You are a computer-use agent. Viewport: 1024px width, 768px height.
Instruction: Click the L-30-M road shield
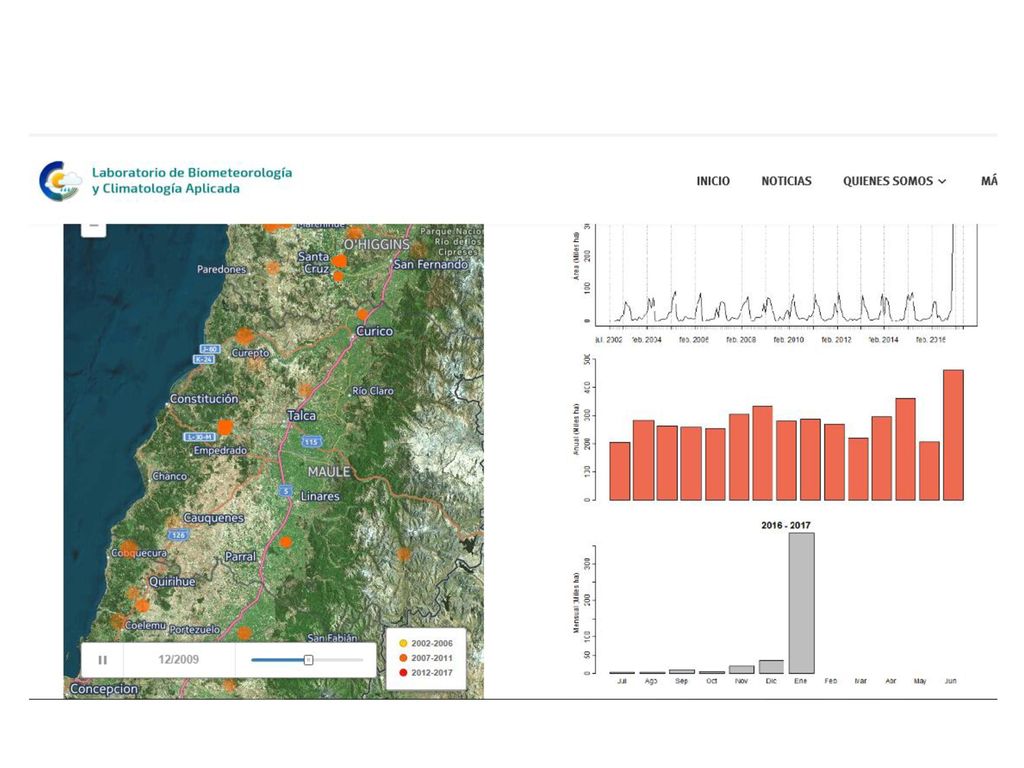tap(199, 437)
